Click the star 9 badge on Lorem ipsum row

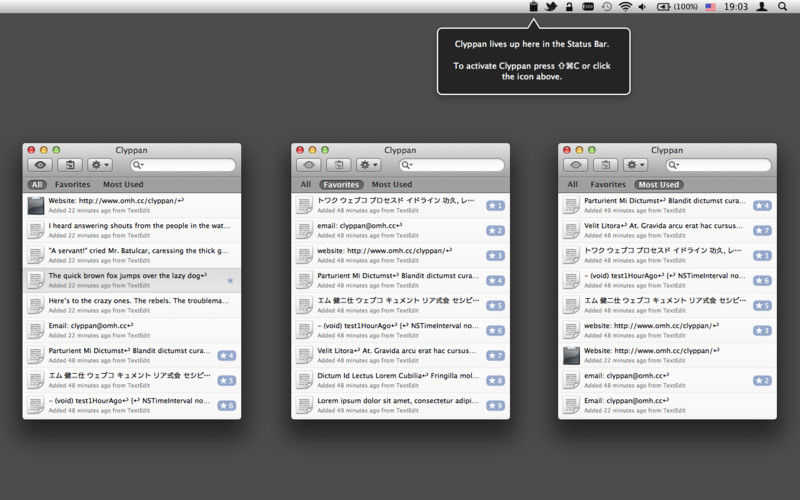(x=495, y=406)
